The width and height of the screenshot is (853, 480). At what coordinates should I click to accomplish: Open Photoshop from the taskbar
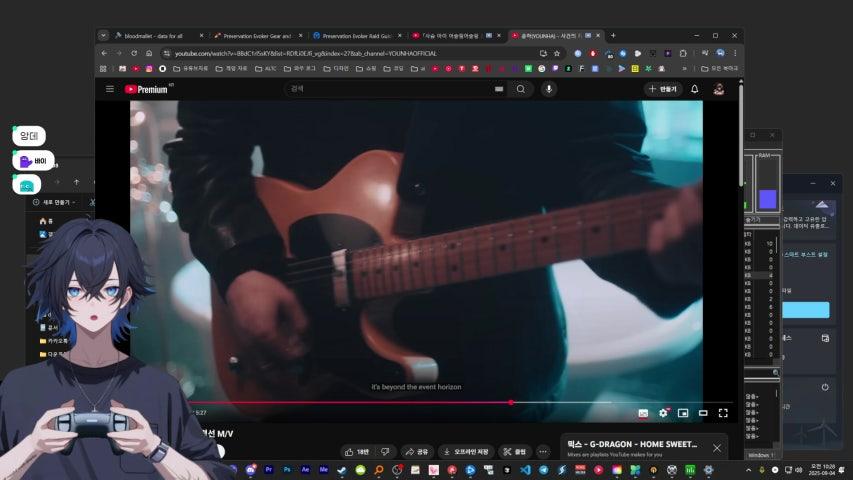287,470
